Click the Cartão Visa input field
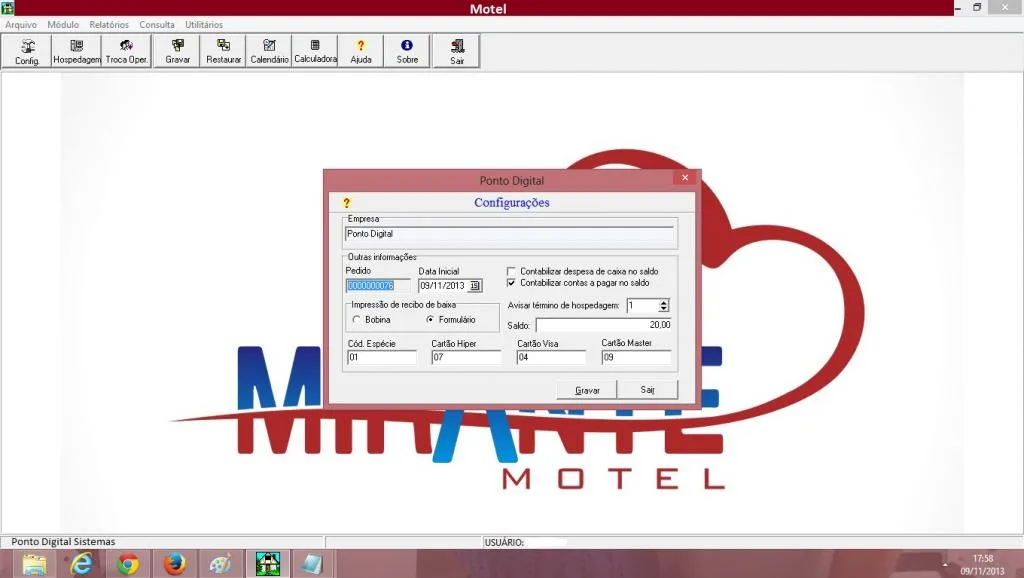Image resolution: width=1024 pixels, height=578 pixels. click(551, 357)
